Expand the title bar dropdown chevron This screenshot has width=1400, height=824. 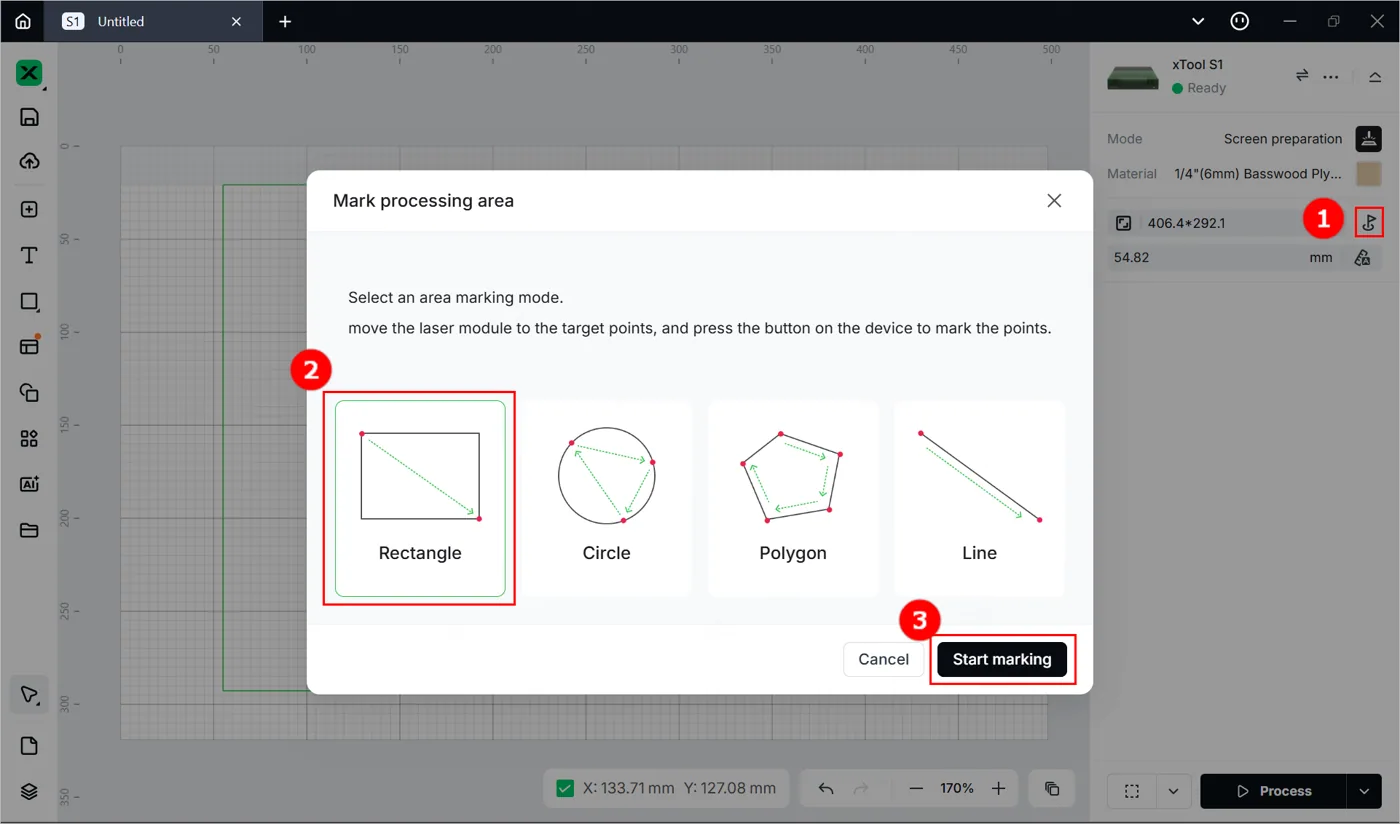[1198, 21]
